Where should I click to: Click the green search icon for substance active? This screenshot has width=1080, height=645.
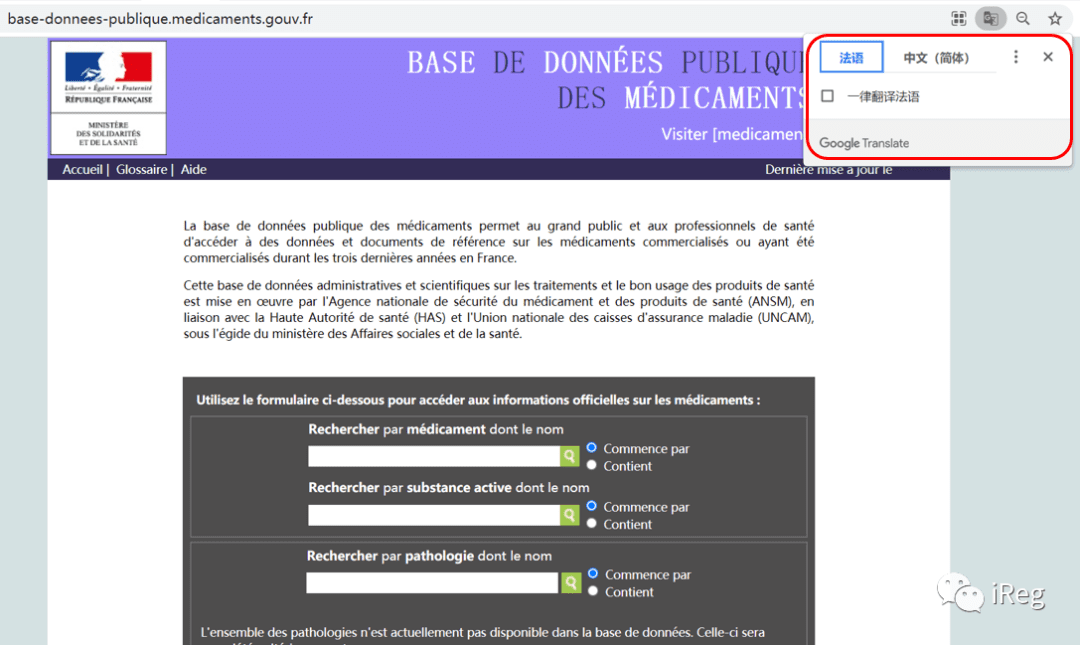570,515
